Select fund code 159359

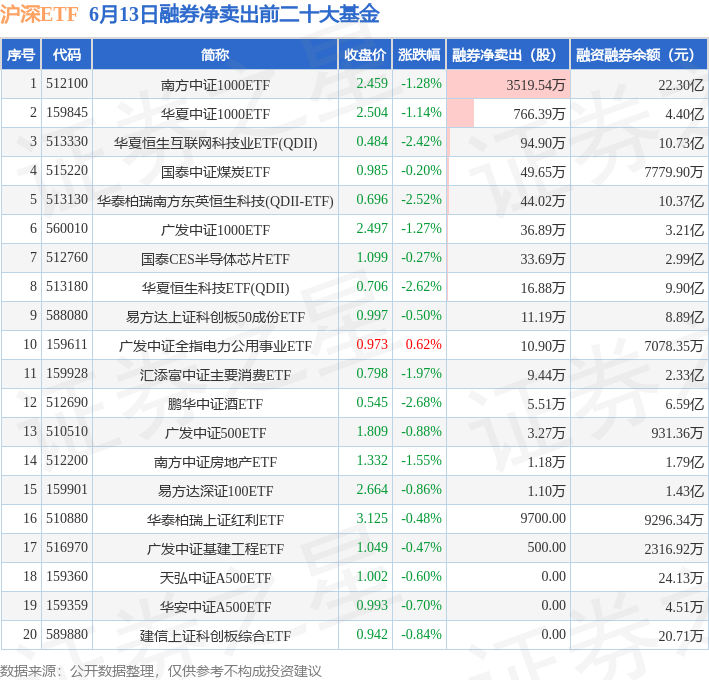[x=67, y=604]
